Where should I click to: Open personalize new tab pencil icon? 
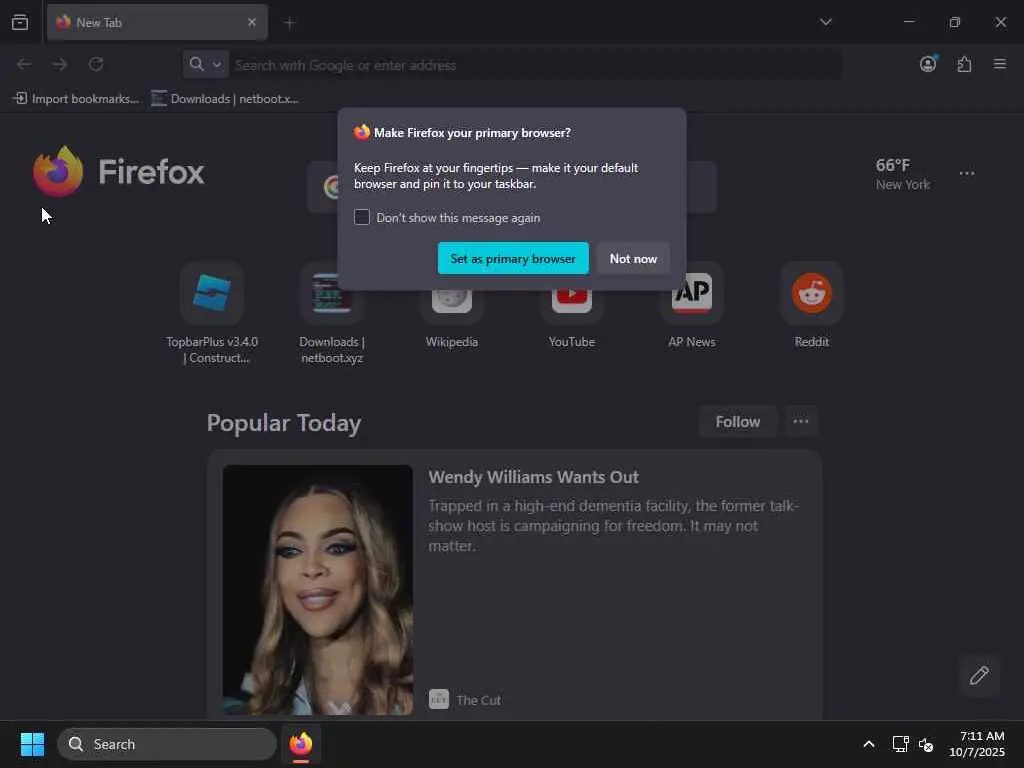coord(979,675)
